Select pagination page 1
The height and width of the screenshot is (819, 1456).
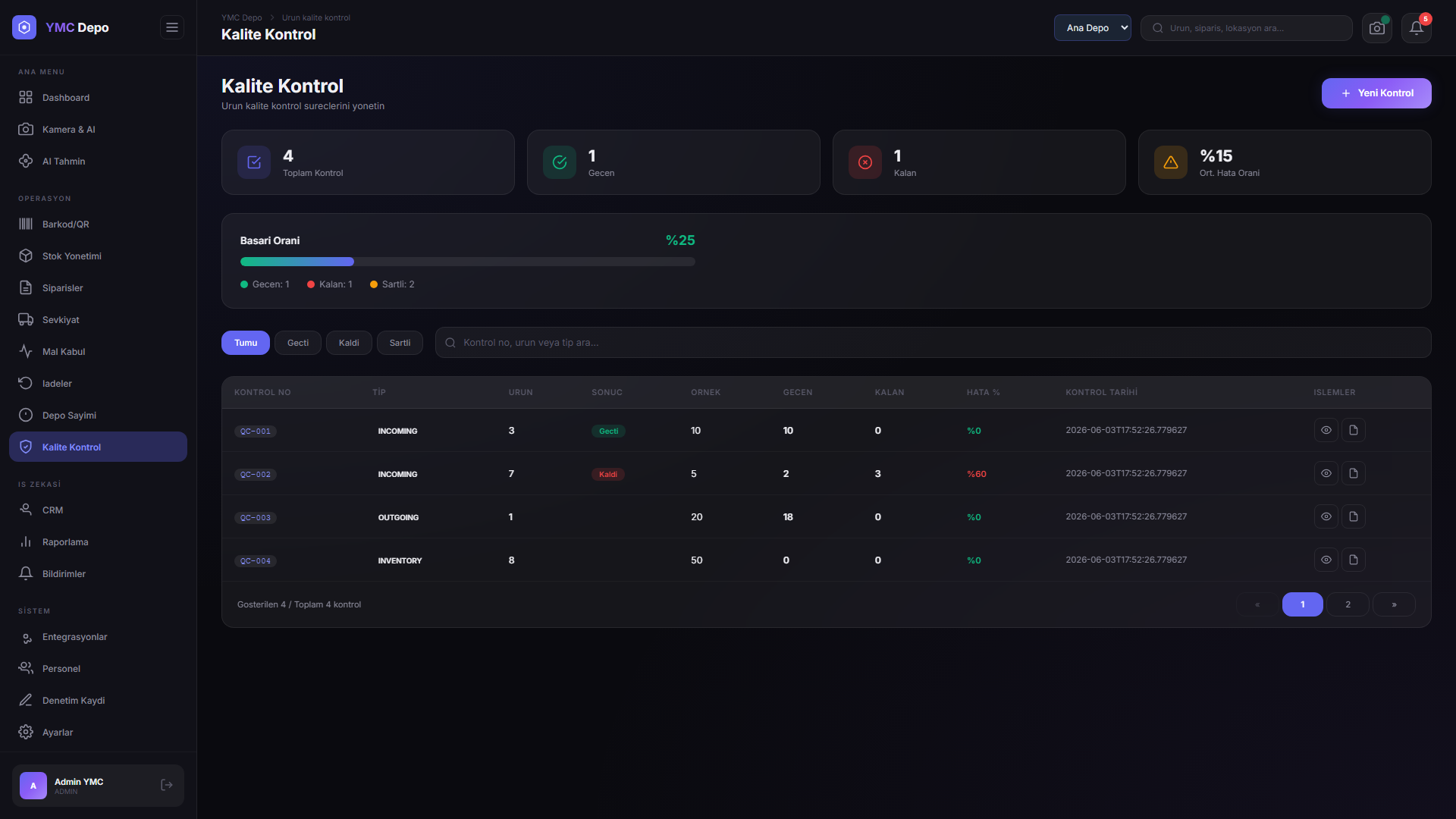click(x=1303, y=604)
